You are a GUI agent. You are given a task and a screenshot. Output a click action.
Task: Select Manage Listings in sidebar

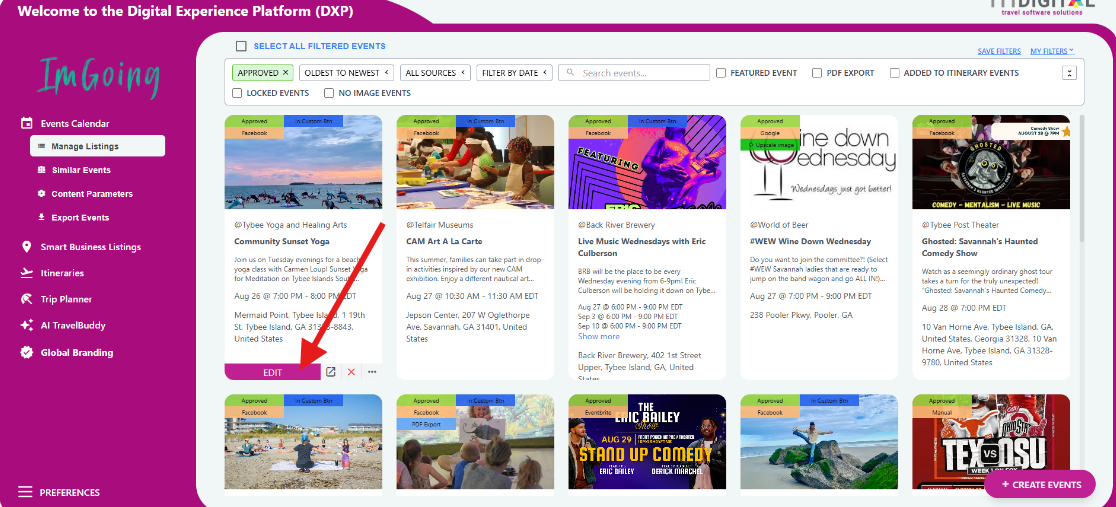point(98,146)
